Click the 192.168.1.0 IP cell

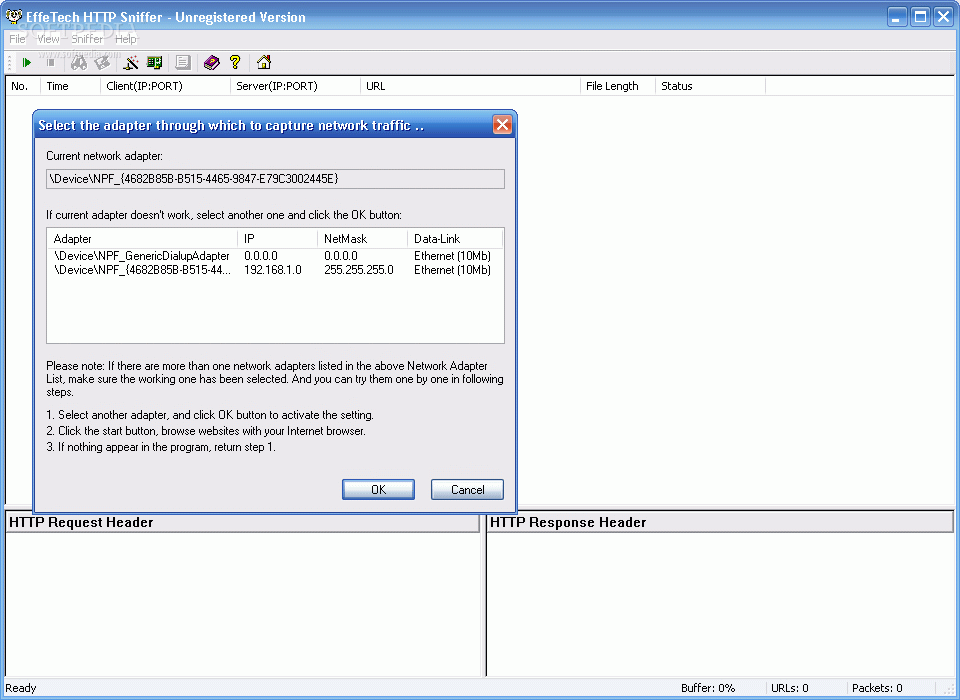pyautogui.click(x=273, y=270)
